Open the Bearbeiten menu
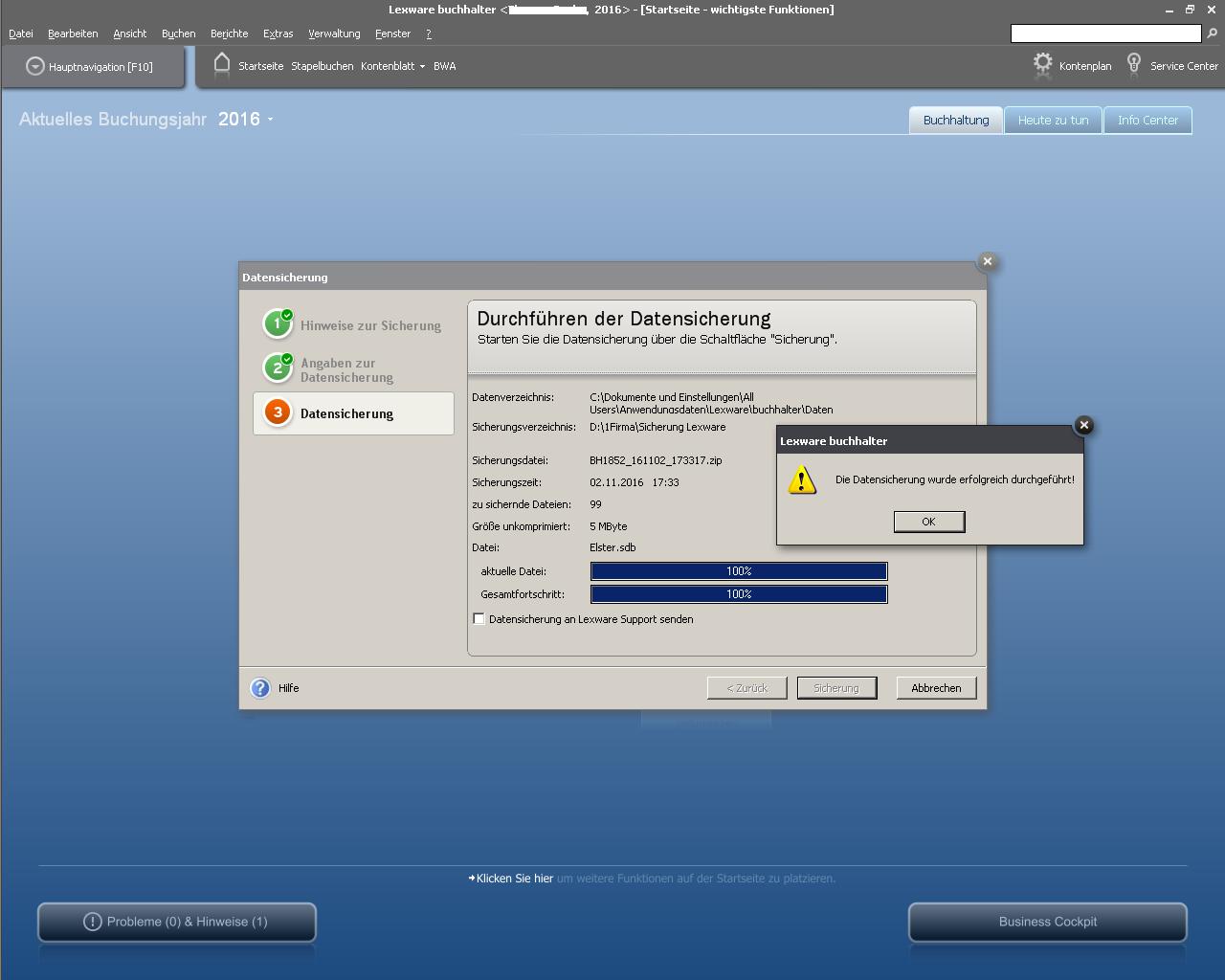The image size is (1225, 980). (x=73, y=33)
